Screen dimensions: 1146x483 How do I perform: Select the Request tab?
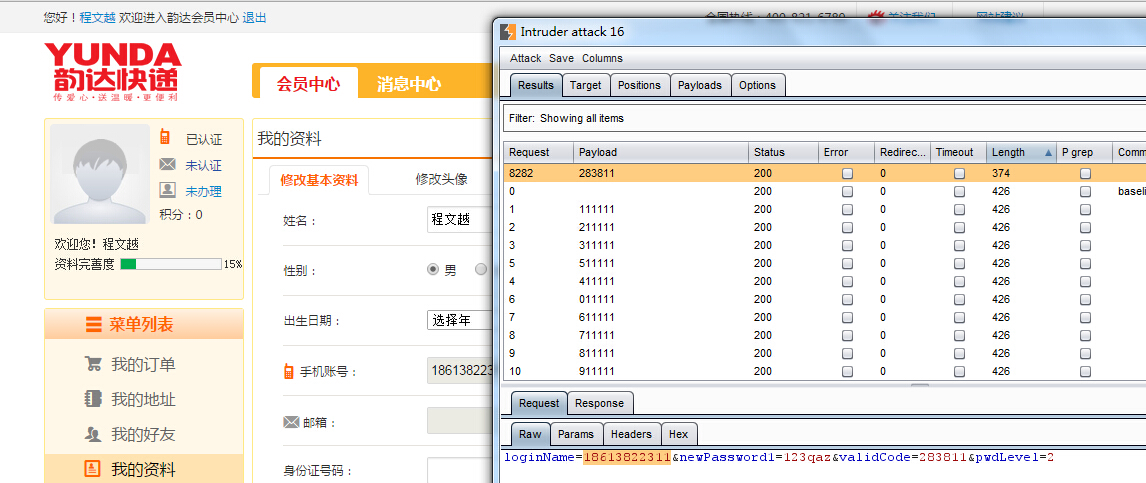[539, 403]
